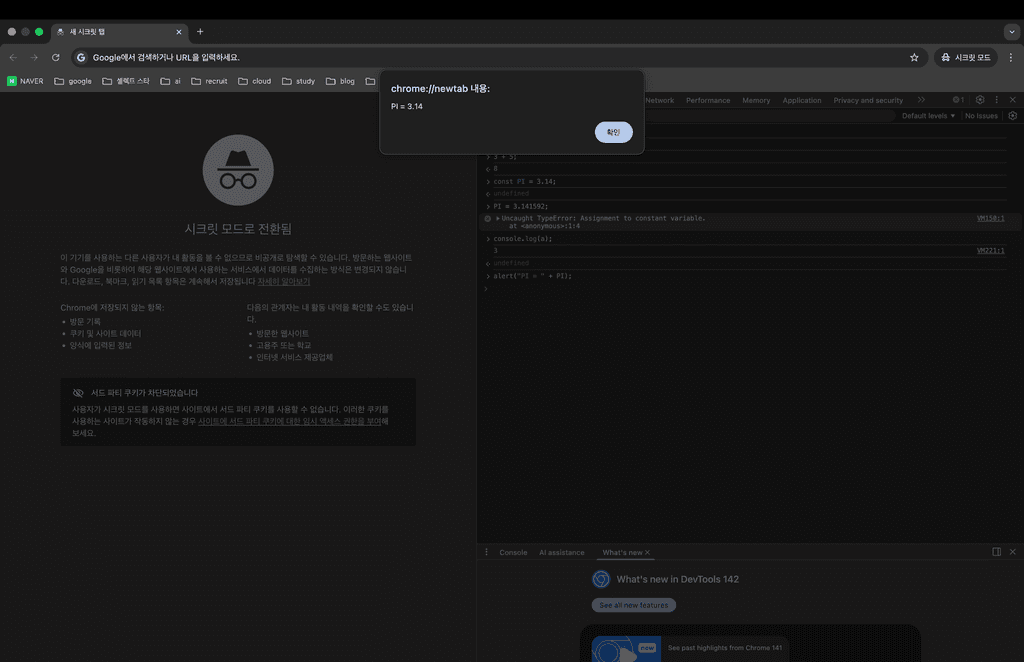The height and width of the screenshot is (662, 1024).
Task: Expand the Default levels dropdown
Action: 927,116
